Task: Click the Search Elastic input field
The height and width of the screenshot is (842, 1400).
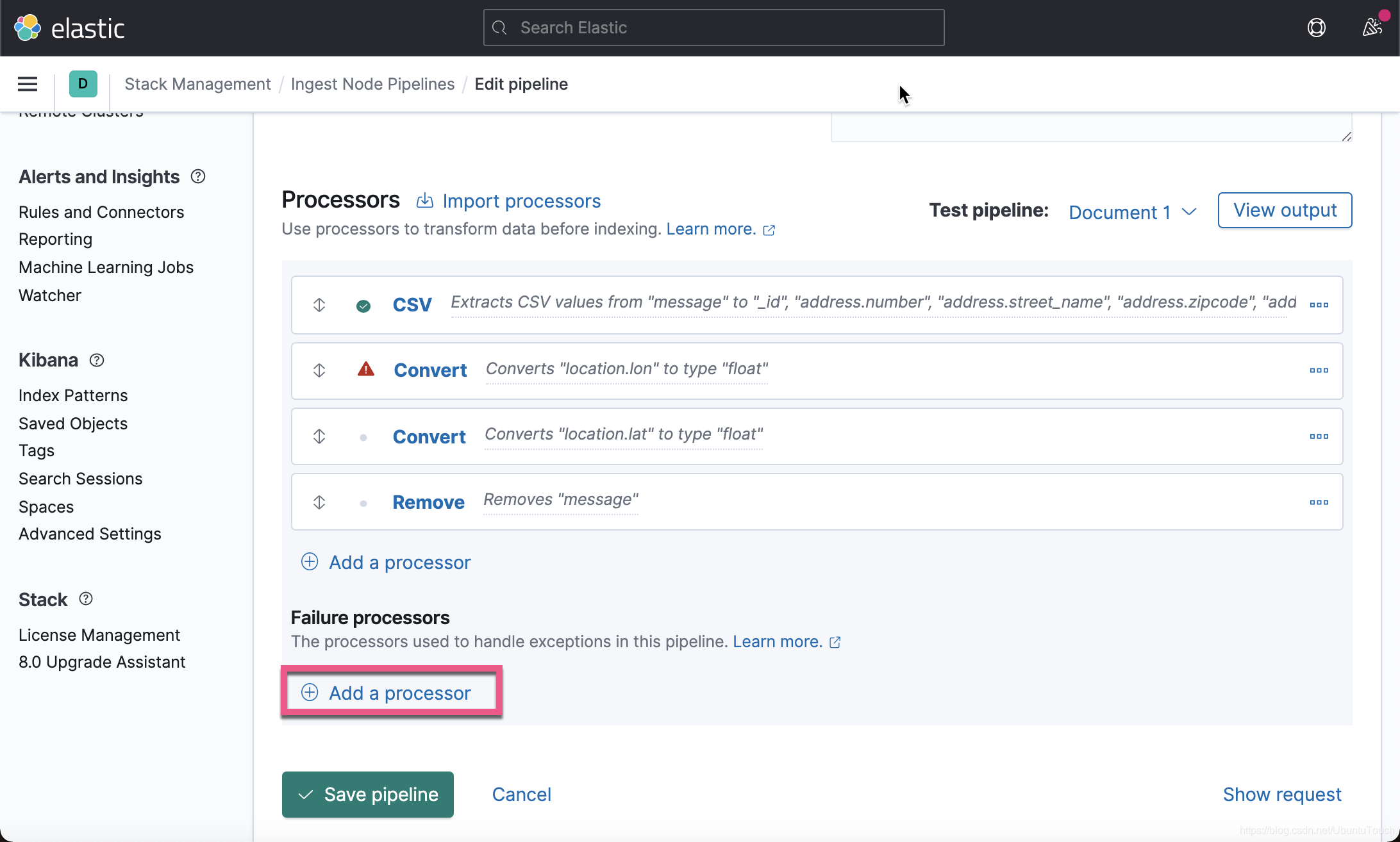Action: (x=713, y=27)
